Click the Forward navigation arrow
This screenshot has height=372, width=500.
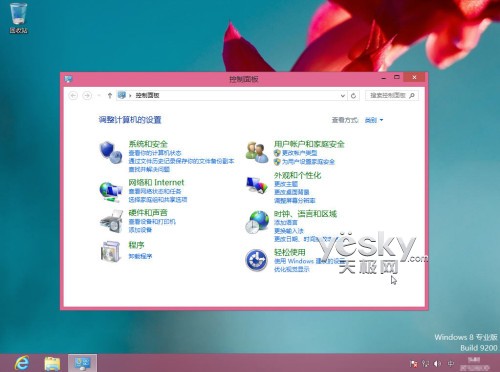tap(87, 96)
